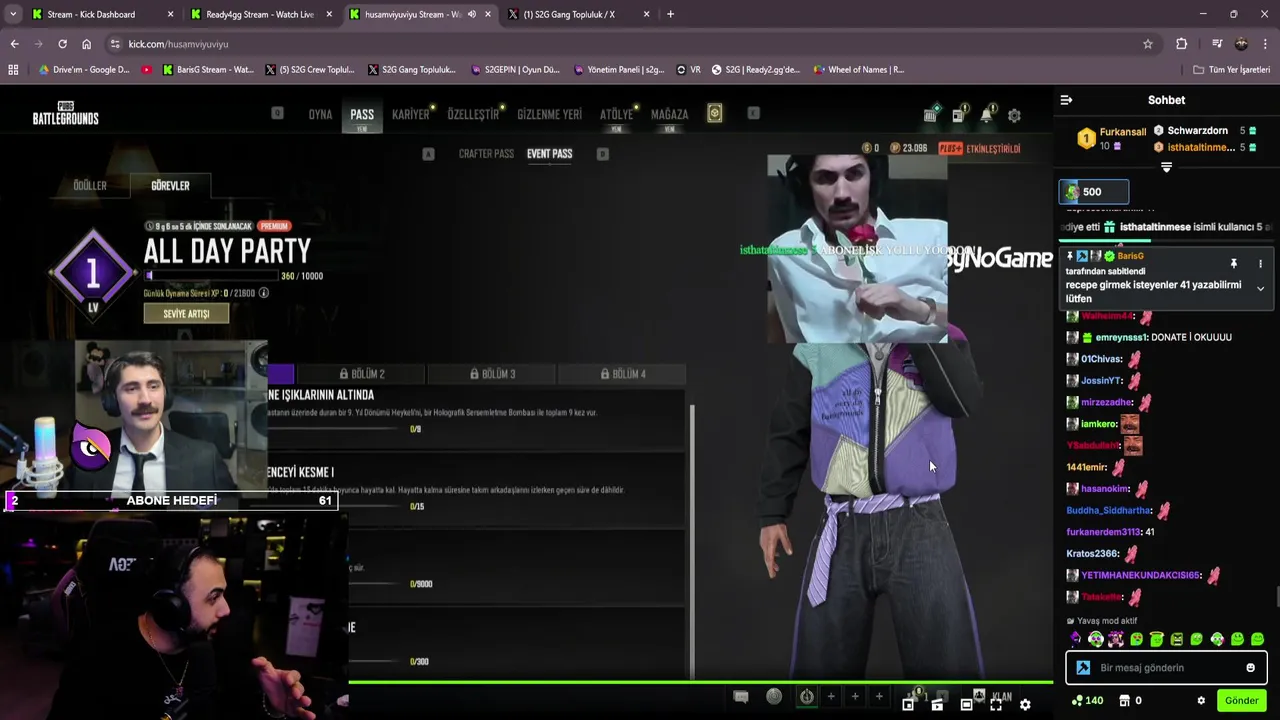Open the KLAN icon in game footer
Viewport: 1280px width, 720px height.
tap(980, 696)
